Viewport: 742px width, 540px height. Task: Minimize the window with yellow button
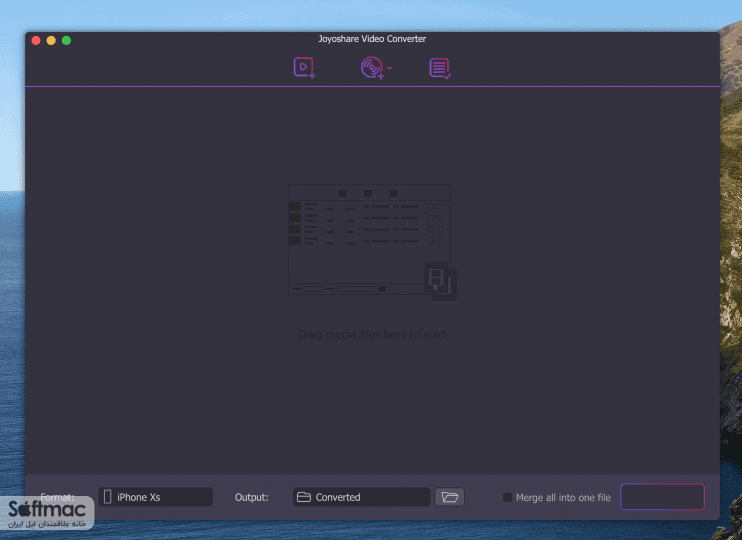click(51, 41)
